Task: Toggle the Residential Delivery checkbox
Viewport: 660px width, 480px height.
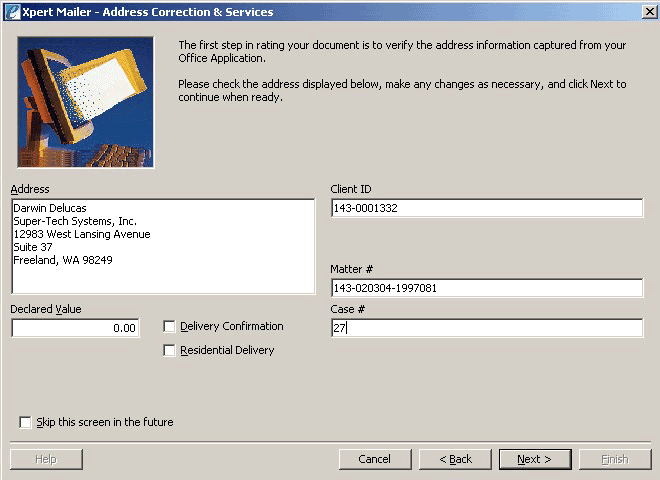Action: point(169,350)
